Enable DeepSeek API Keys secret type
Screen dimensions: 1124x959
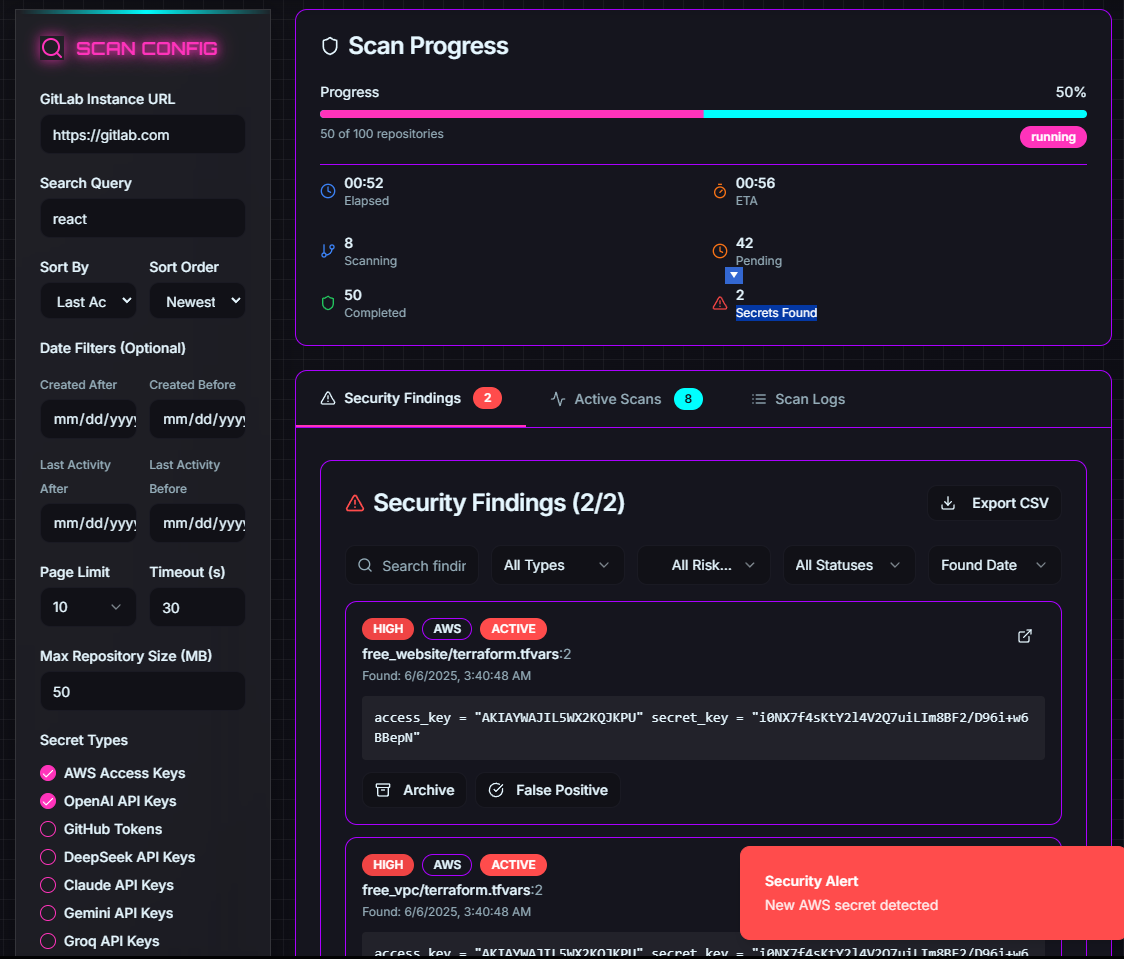tap(48, 857)
